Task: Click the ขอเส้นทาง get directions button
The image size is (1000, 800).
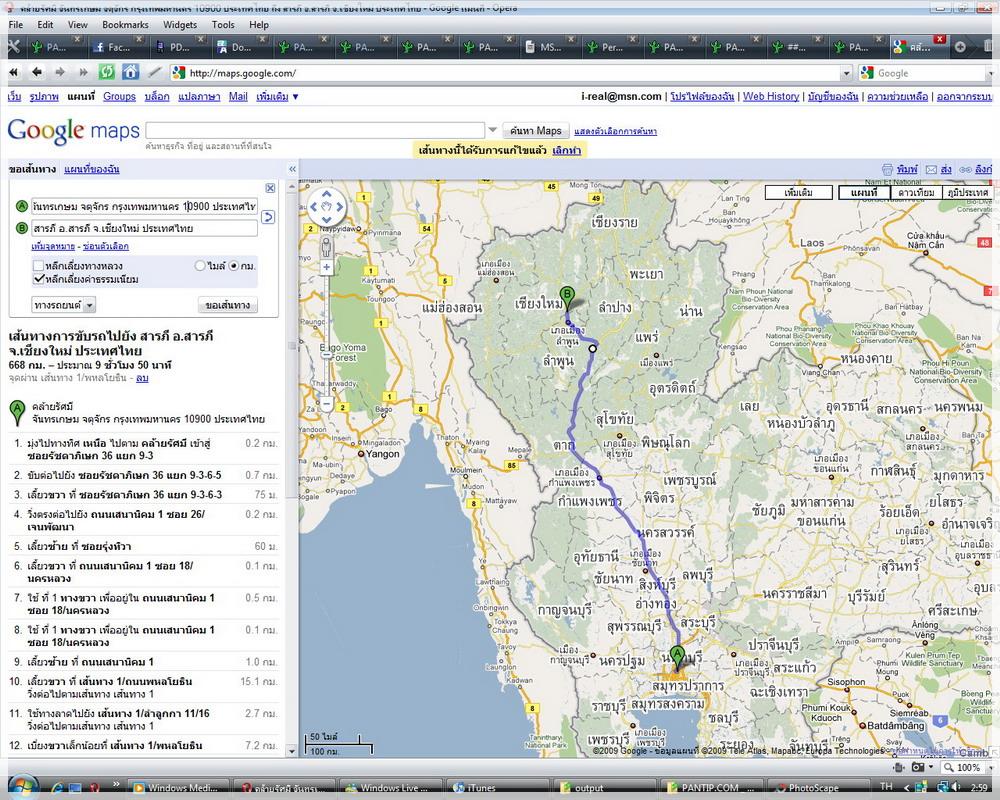Action: (x=228, y=305)
